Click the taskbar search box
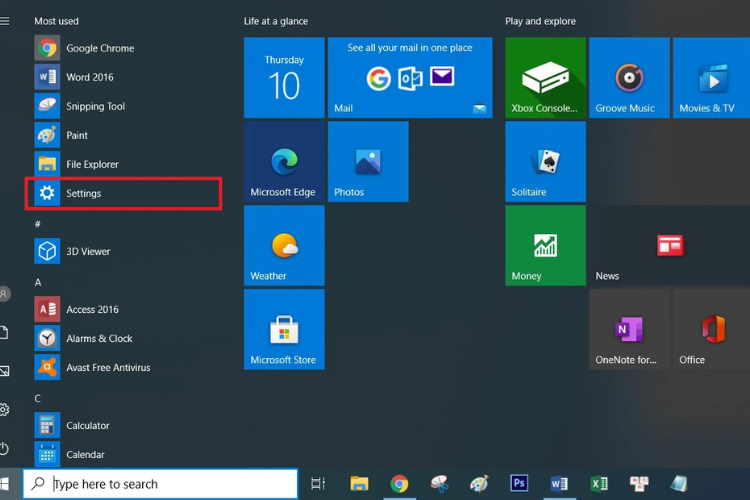Image resolution: width=750 pixels, height=500 pixels. tap(160, 484)
